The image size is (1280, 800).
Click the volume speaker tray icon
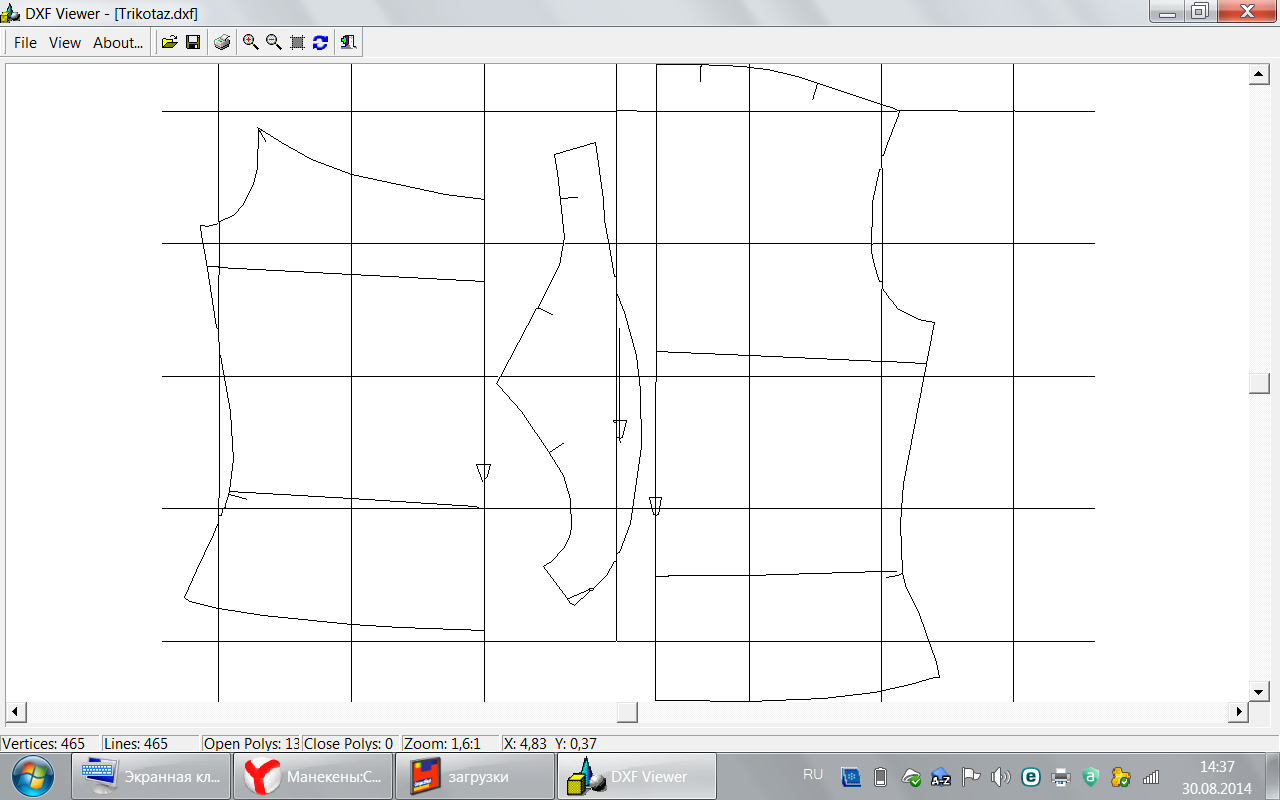pyautogui.click(x=1001, y=777)
